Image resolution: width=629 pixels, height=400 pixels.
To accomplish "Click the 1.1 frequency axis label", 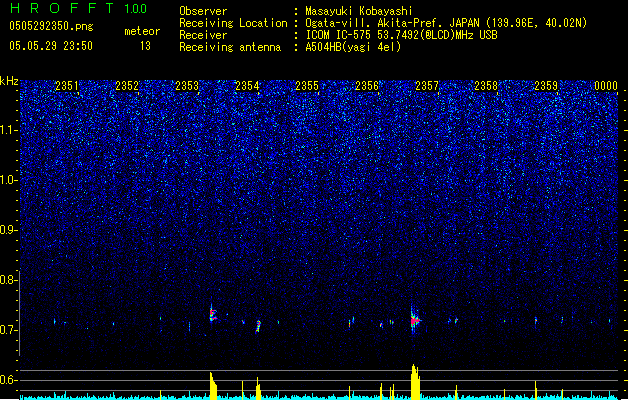I will pyautogui.click(x=9, y=130).
